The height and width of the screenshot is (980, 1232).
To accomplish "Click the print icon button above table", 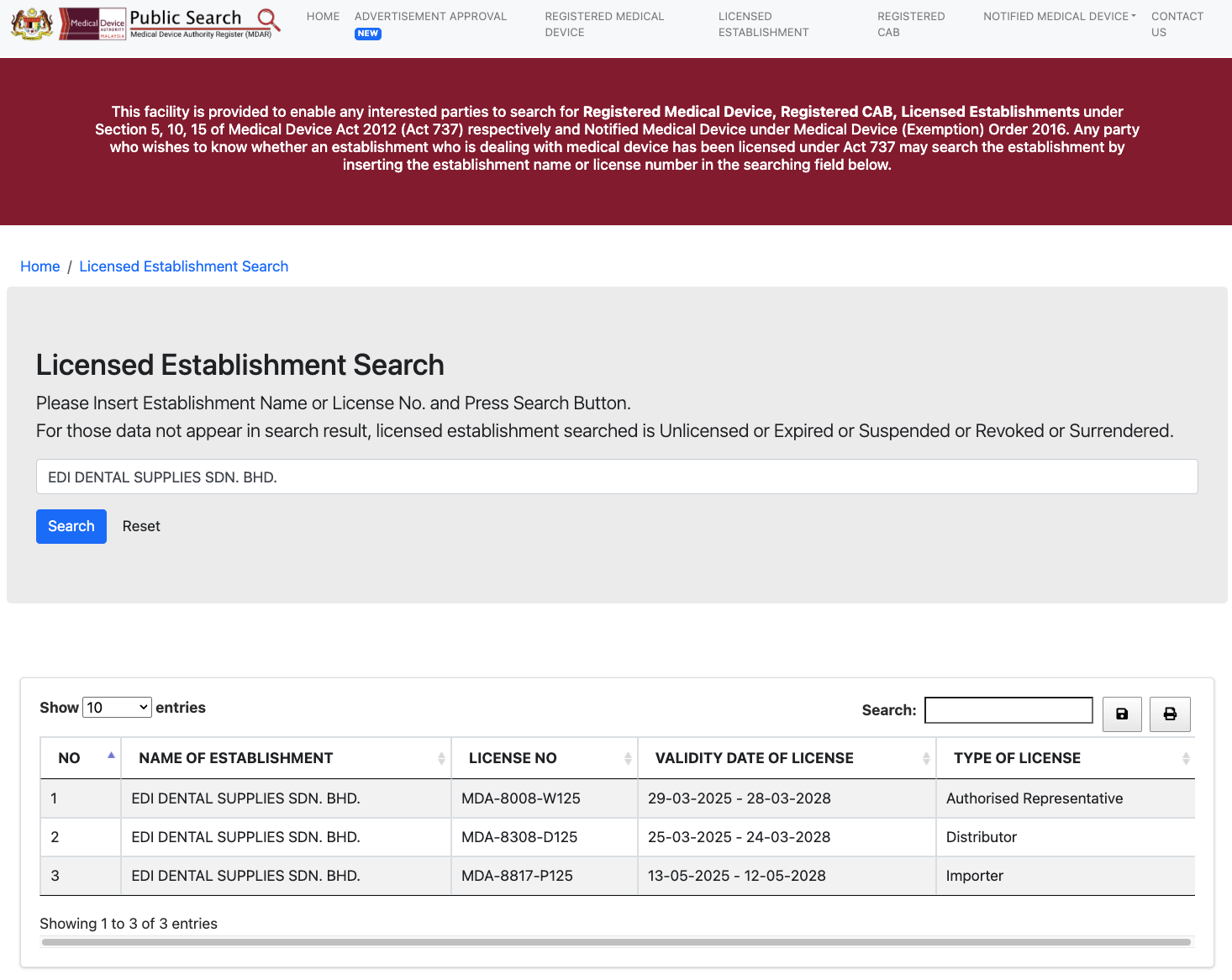I will (x=1169, y=714).
